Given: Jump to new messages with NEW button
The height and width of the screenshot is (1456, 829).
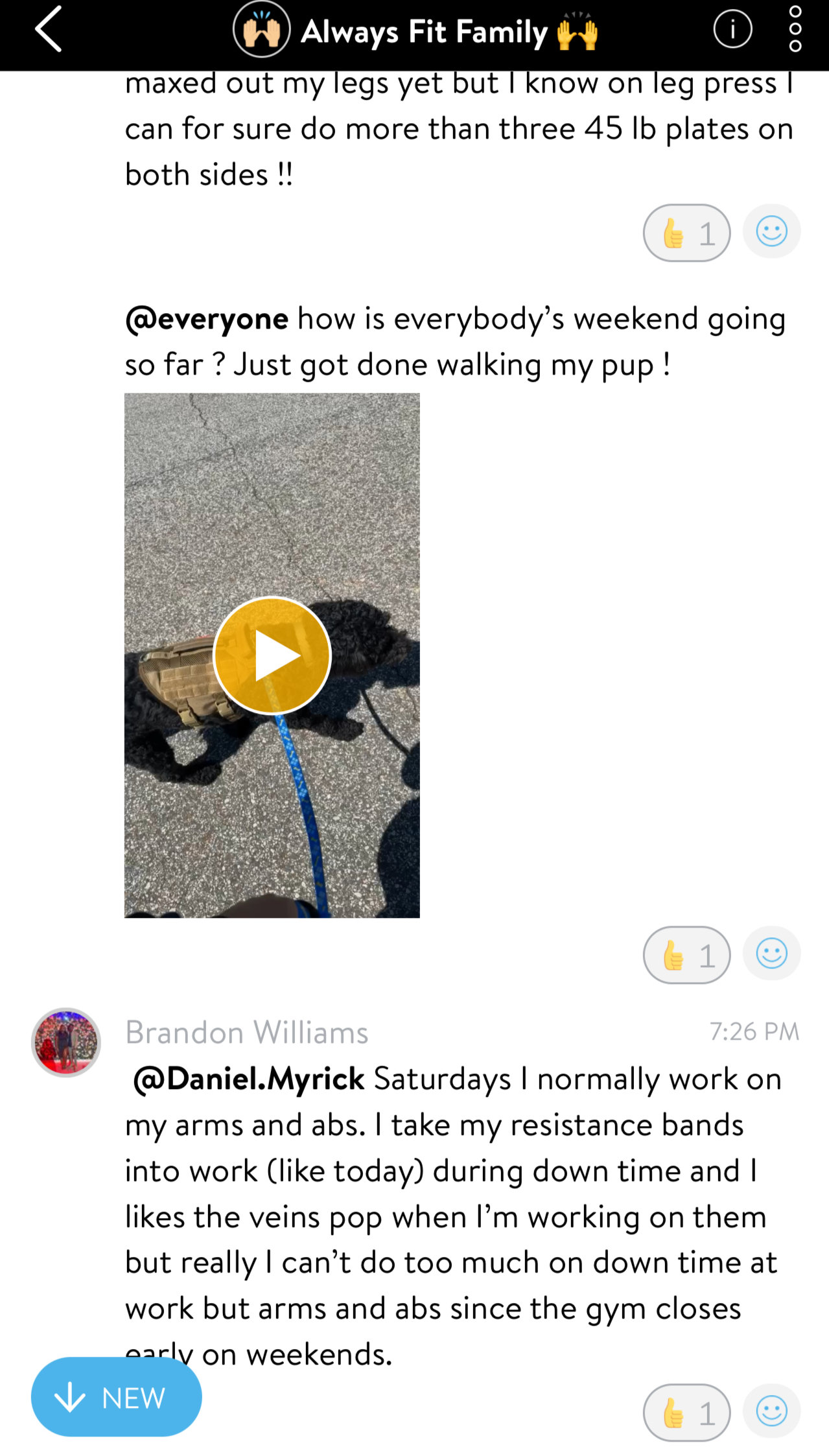Looking at the screenshot, I should point(117,1397).
